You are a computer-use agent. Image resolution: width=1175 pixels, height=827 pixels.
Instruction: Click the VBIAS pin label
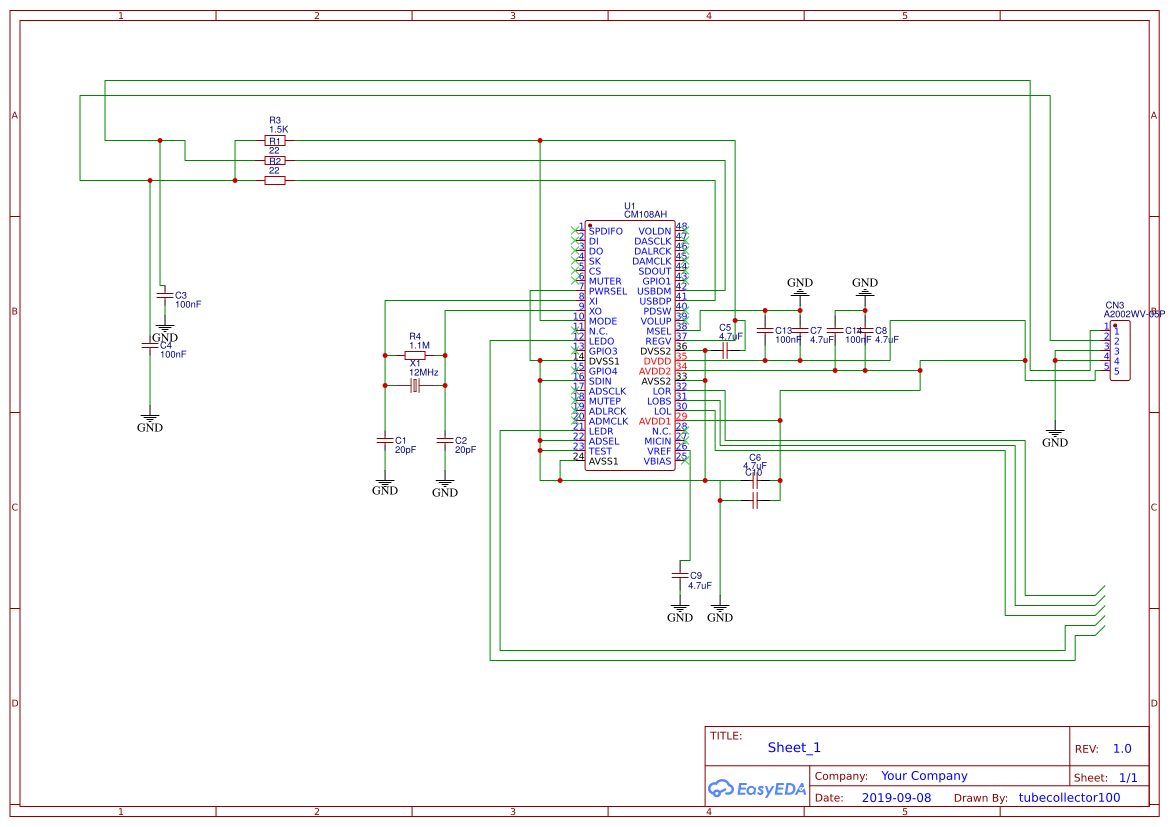(x=657, y=461)
